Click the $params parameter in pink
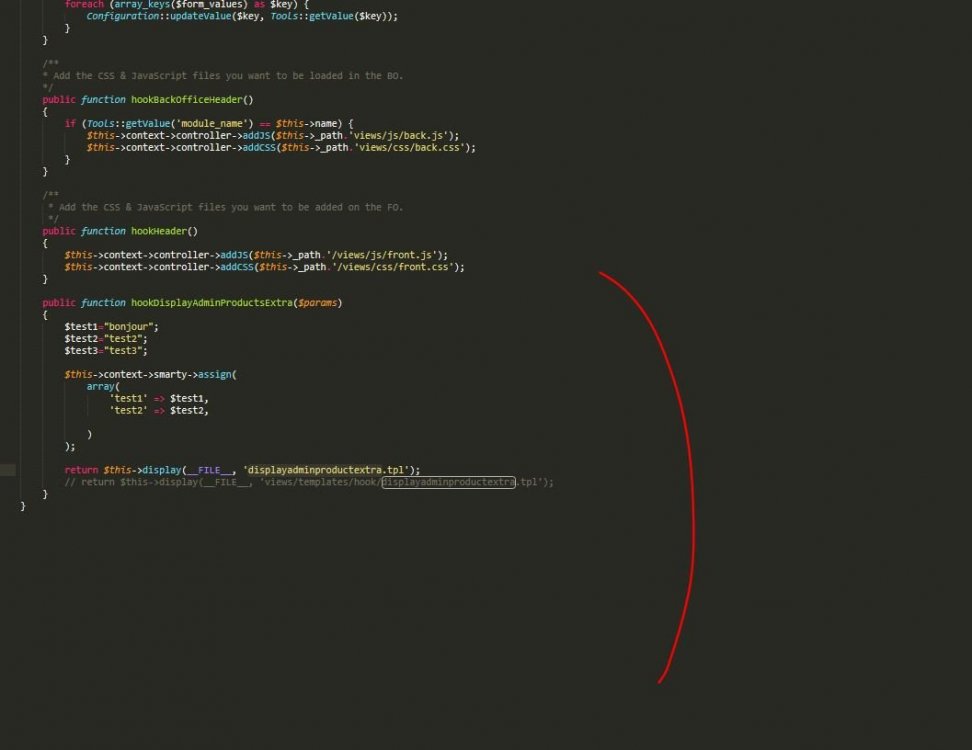 point(318,302)
